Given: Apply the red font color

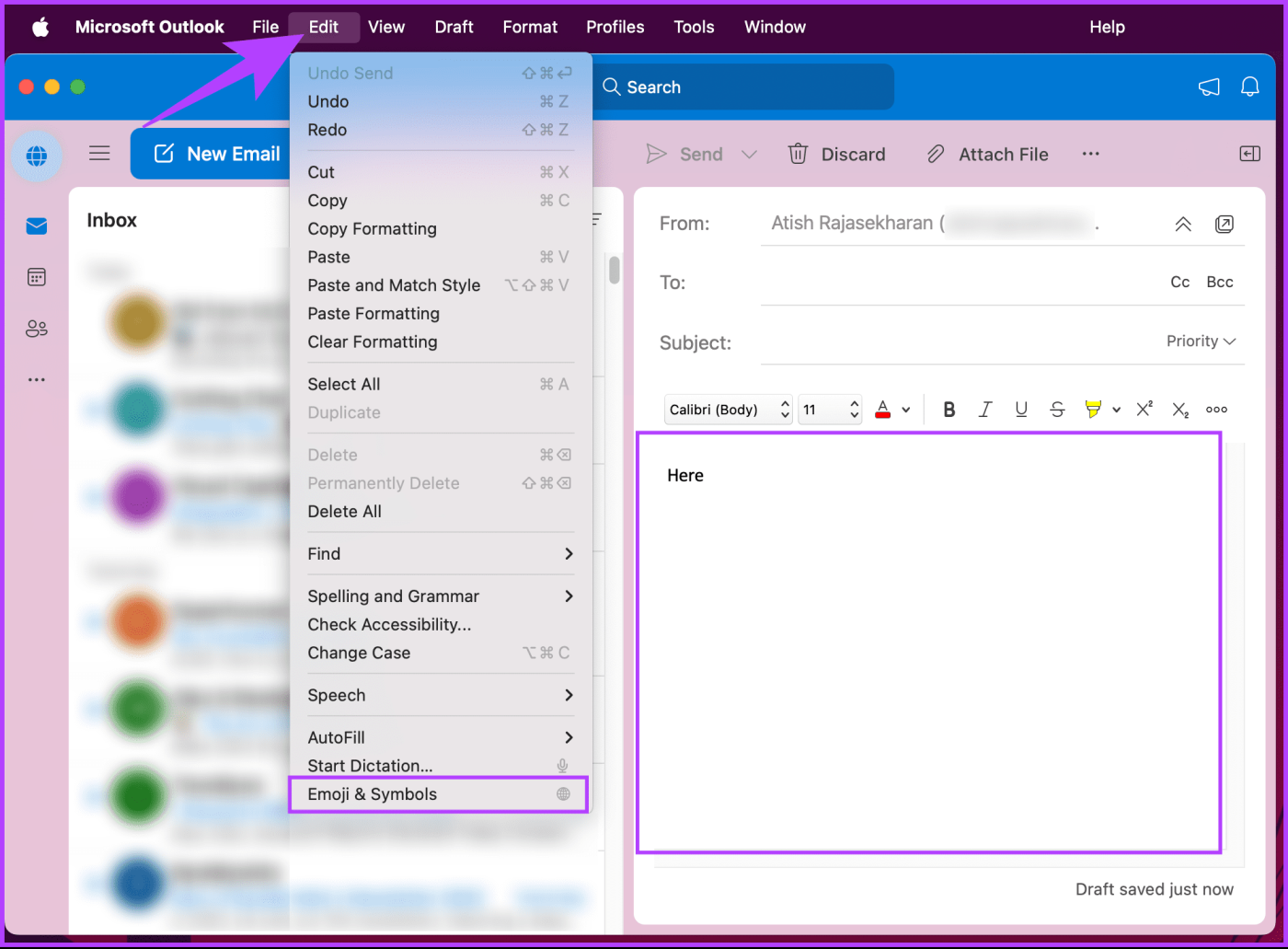Looking at the screenshot, I should [883, 410].
